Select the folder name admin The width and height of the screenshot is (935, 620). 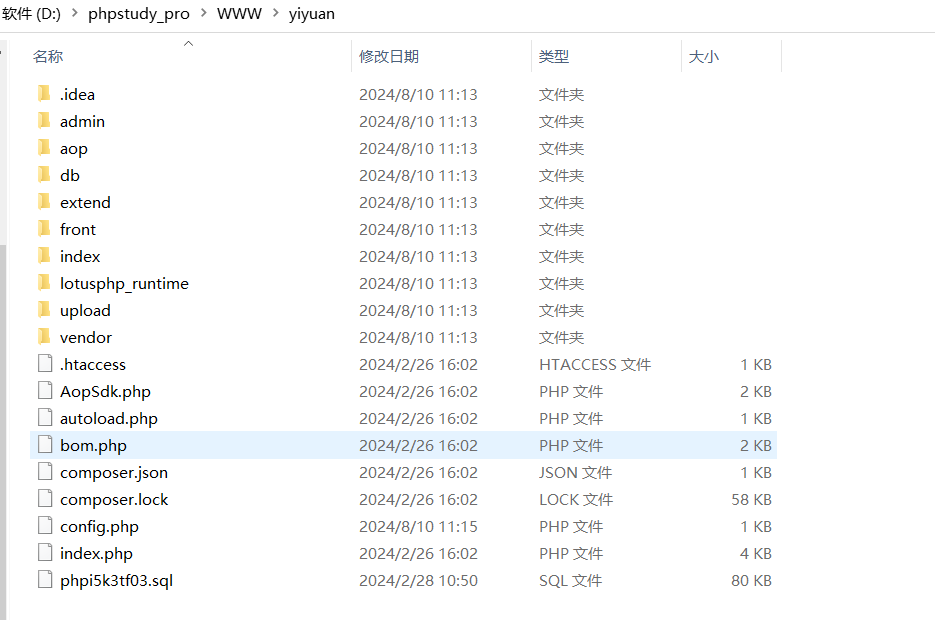tap(82, 122)
